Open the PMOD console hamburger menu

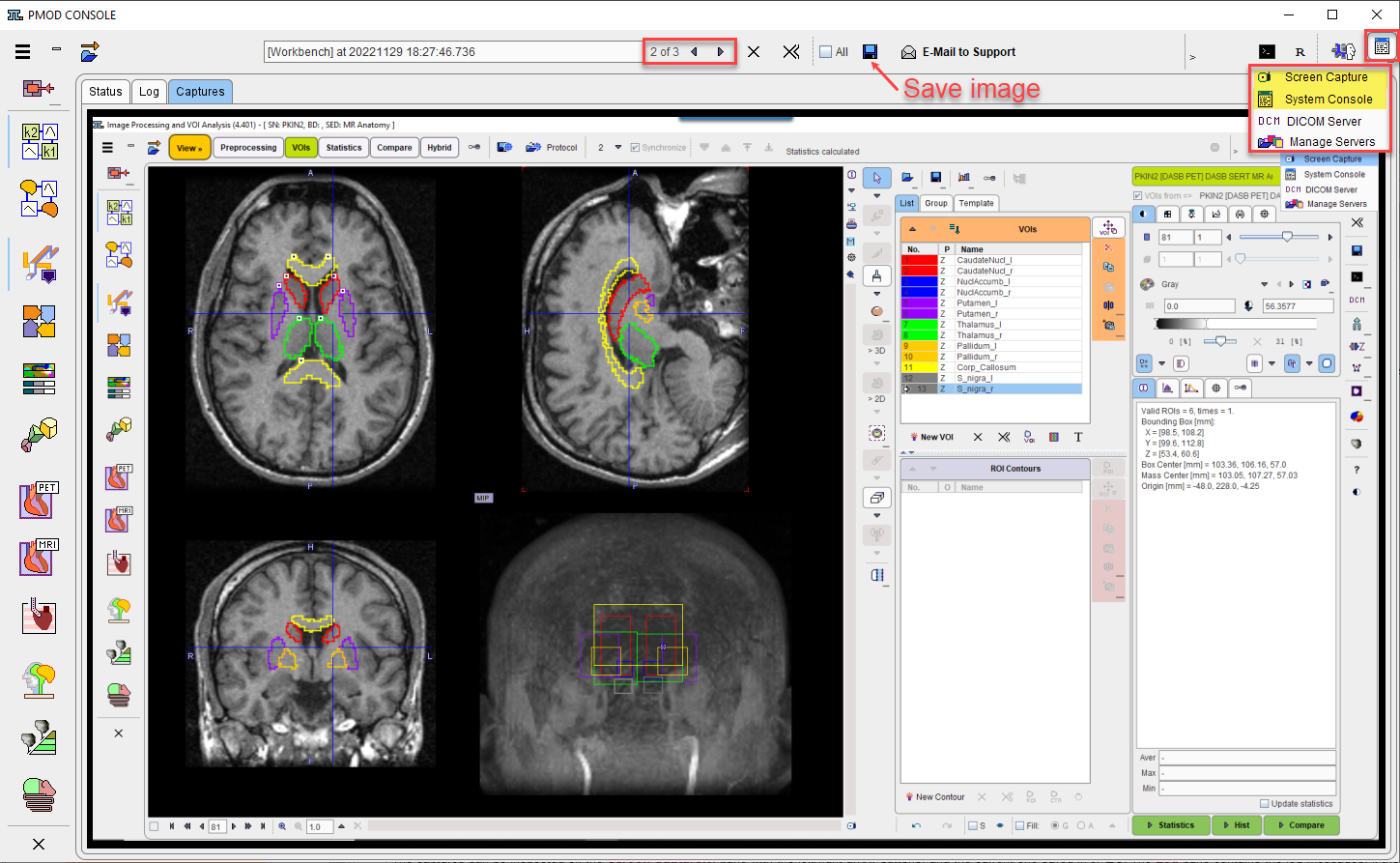coord(22,52)
